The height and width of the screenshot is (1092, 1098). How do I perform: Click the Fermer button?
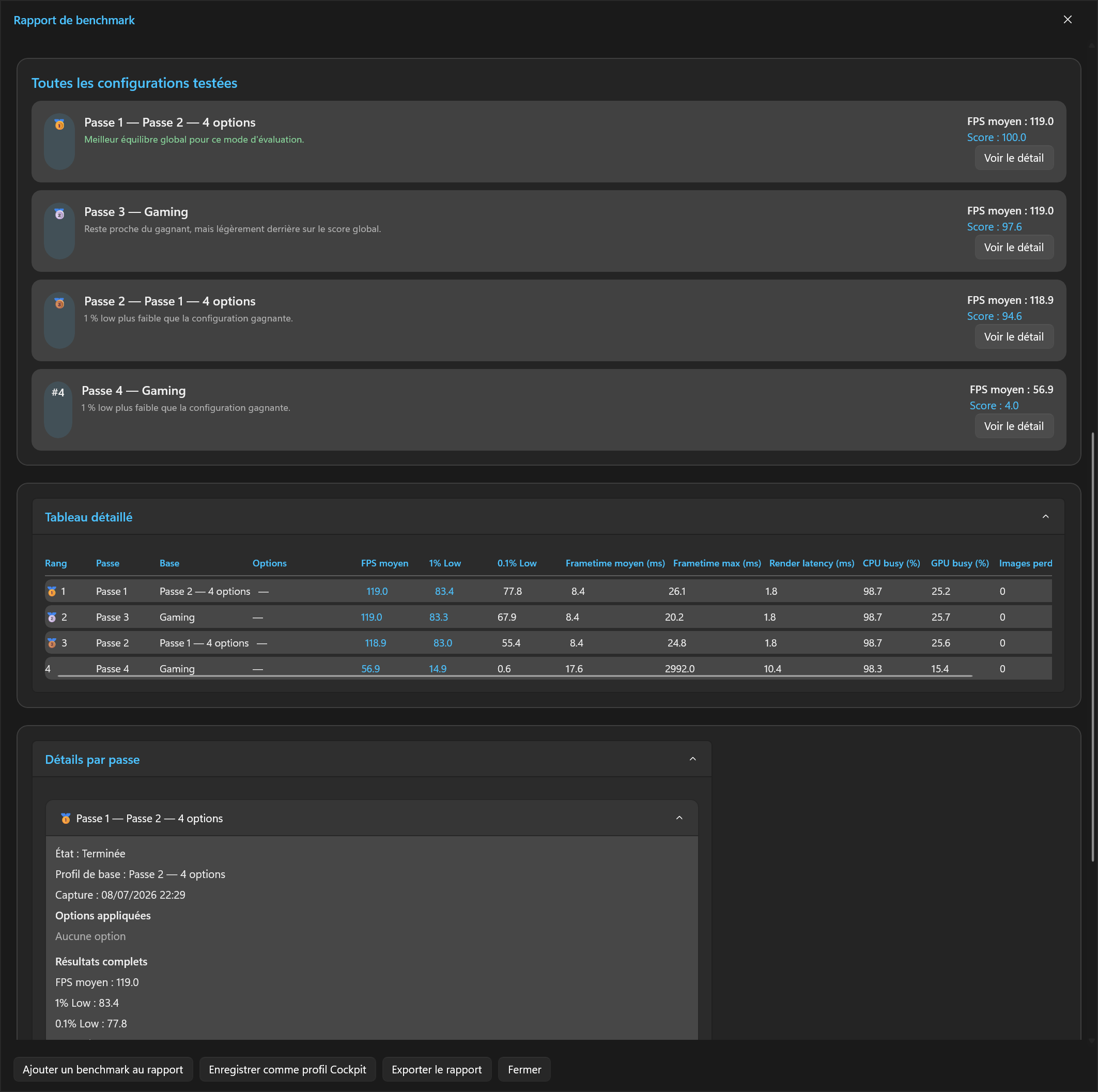tap(524, 1069)
